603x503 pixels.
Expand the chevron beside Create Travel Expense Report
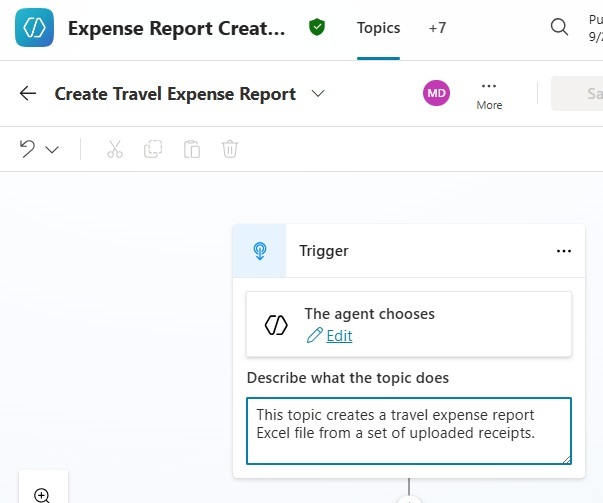[x=318, y=94]
